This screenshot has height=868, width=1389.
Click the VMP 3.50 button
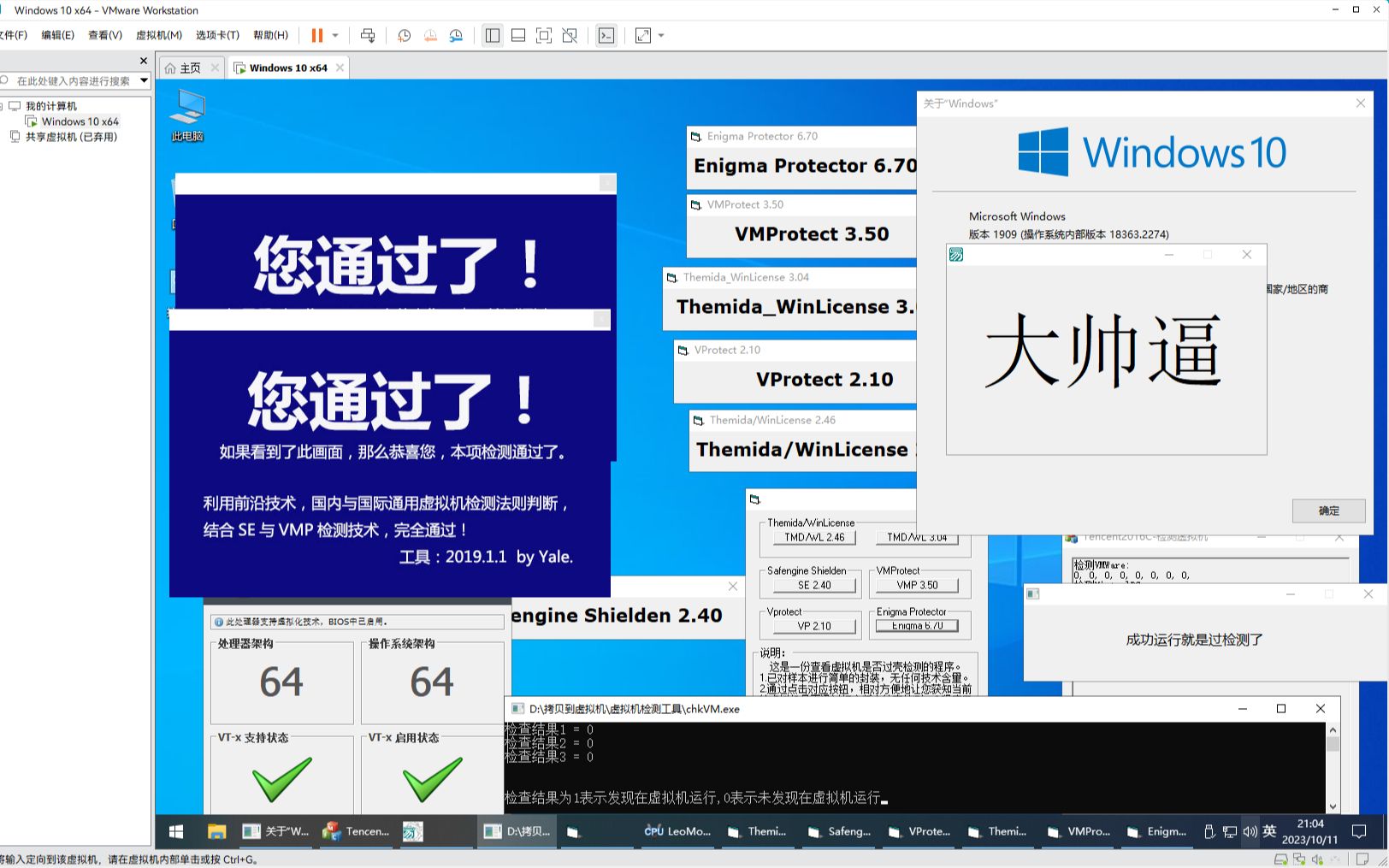(x=917, y=586)
